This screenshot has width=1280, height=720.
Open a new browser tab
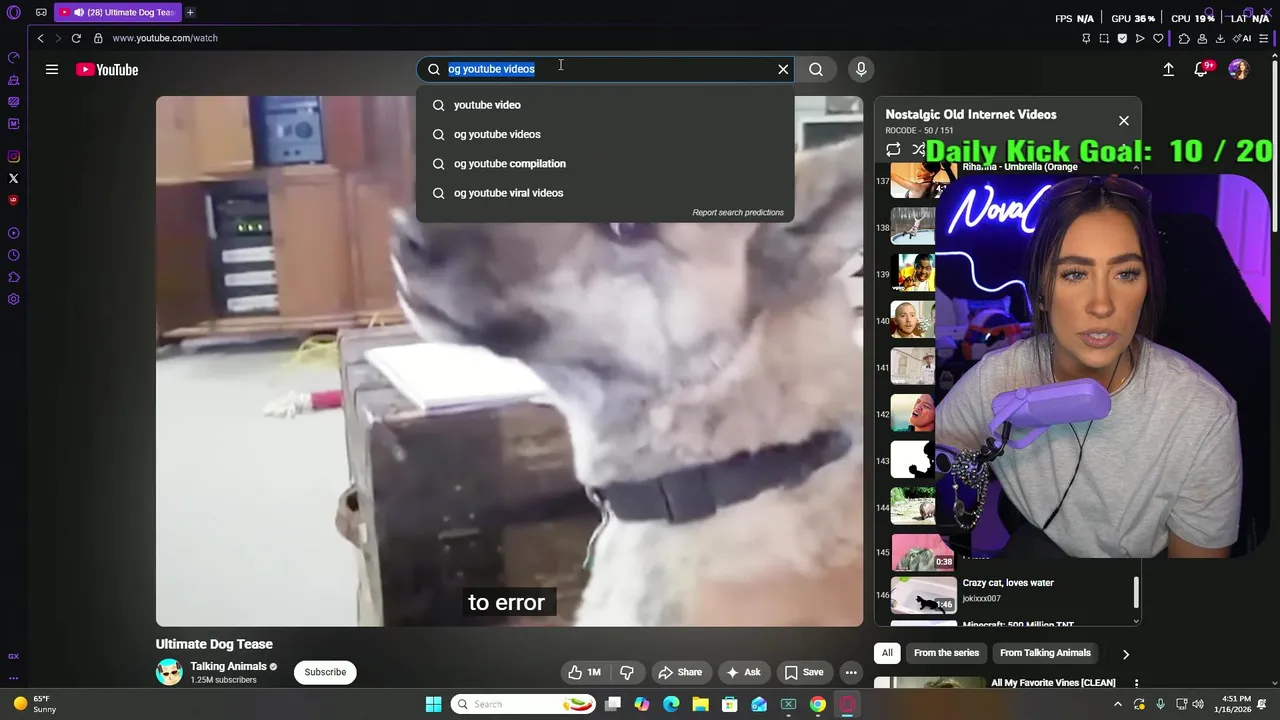tap(190, 13)
